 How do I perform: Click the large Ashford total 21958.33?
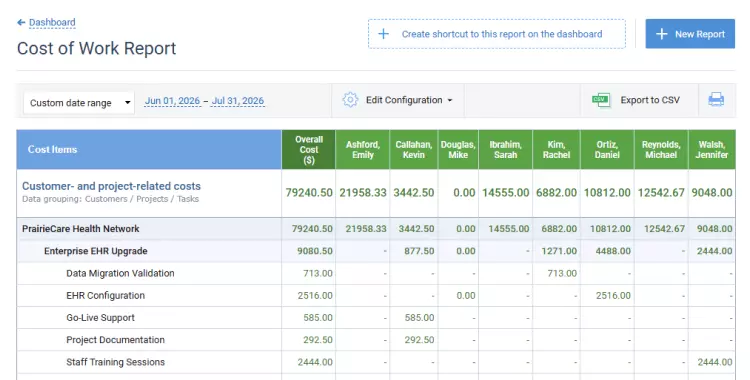point(363,193)
